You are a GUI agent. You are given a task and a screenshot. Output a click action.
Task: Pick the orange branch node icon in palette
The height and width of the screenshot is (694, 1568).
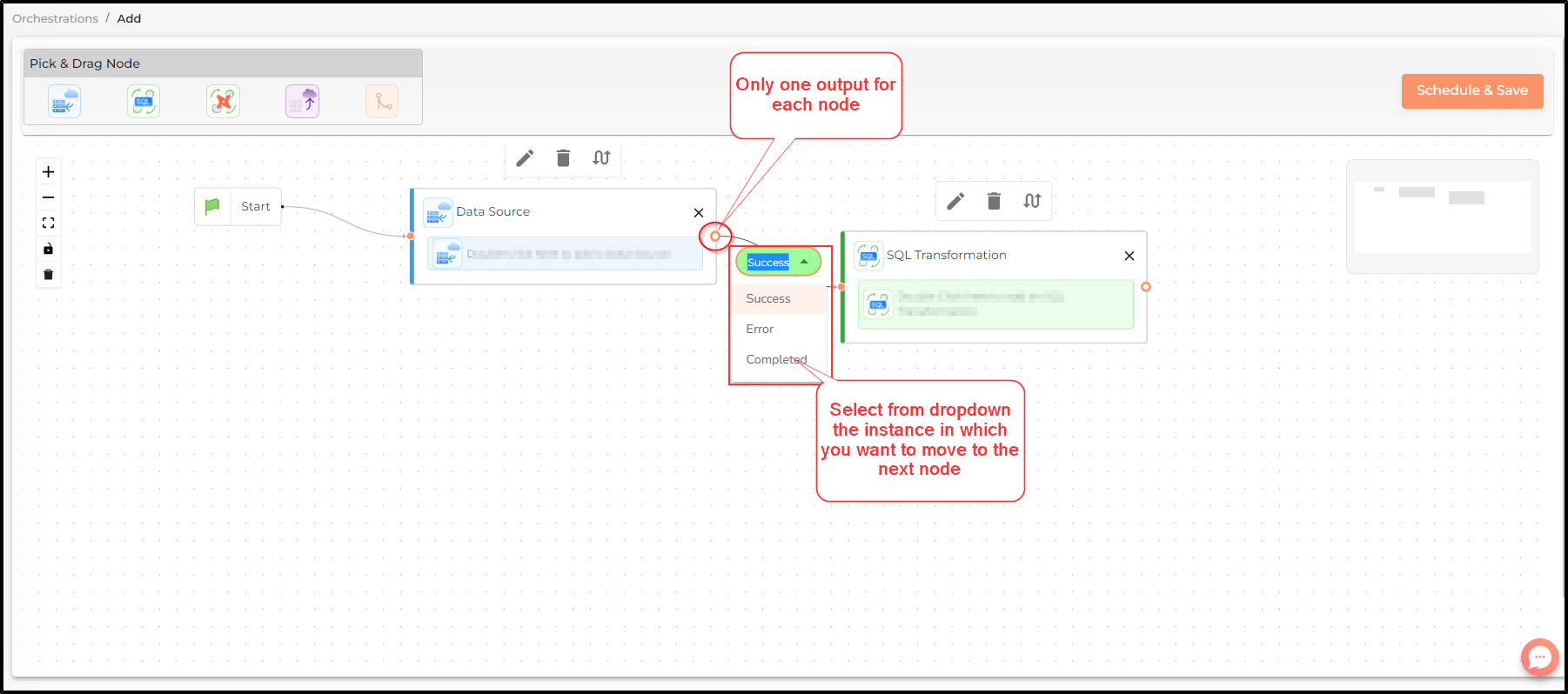click(382, 102)
